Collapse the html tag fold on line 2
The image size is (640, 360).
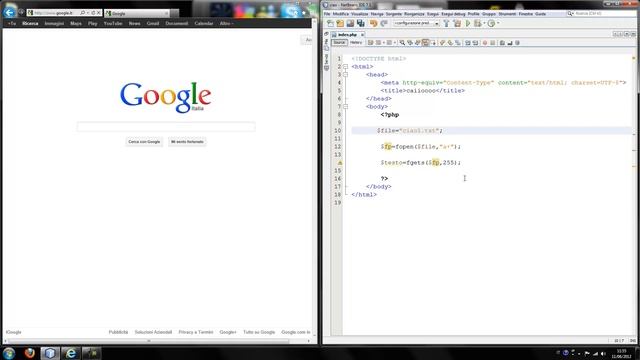[345, 67]
